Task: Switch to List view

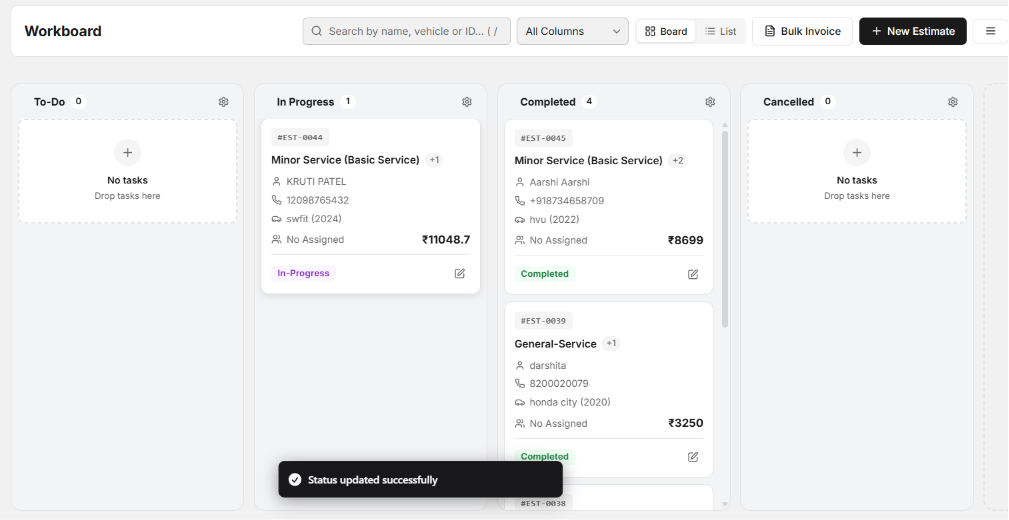Action: coord(721,31)
